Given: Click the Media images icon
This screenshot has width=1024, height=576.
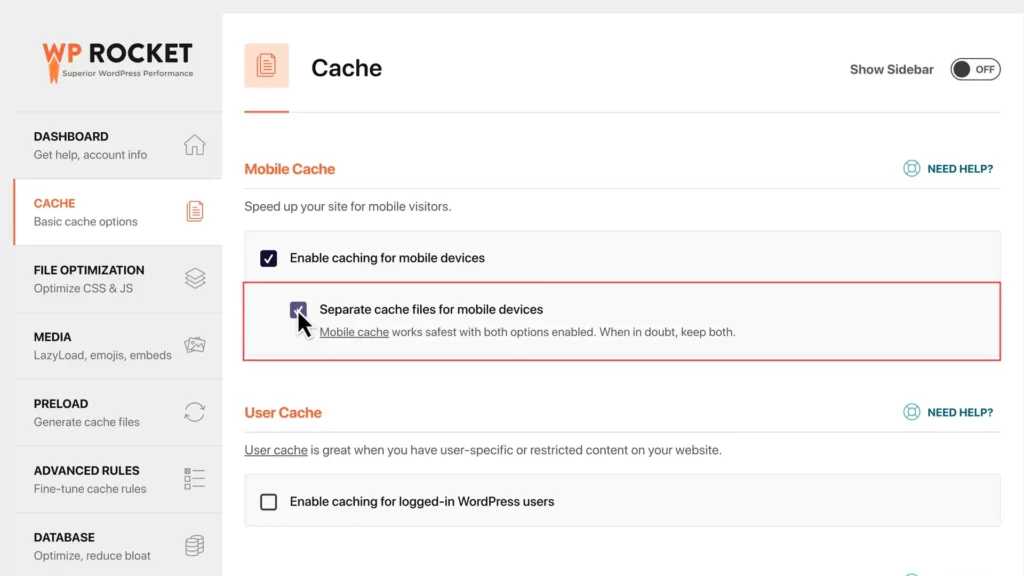Looking at the screenshot, I should 195,345.
